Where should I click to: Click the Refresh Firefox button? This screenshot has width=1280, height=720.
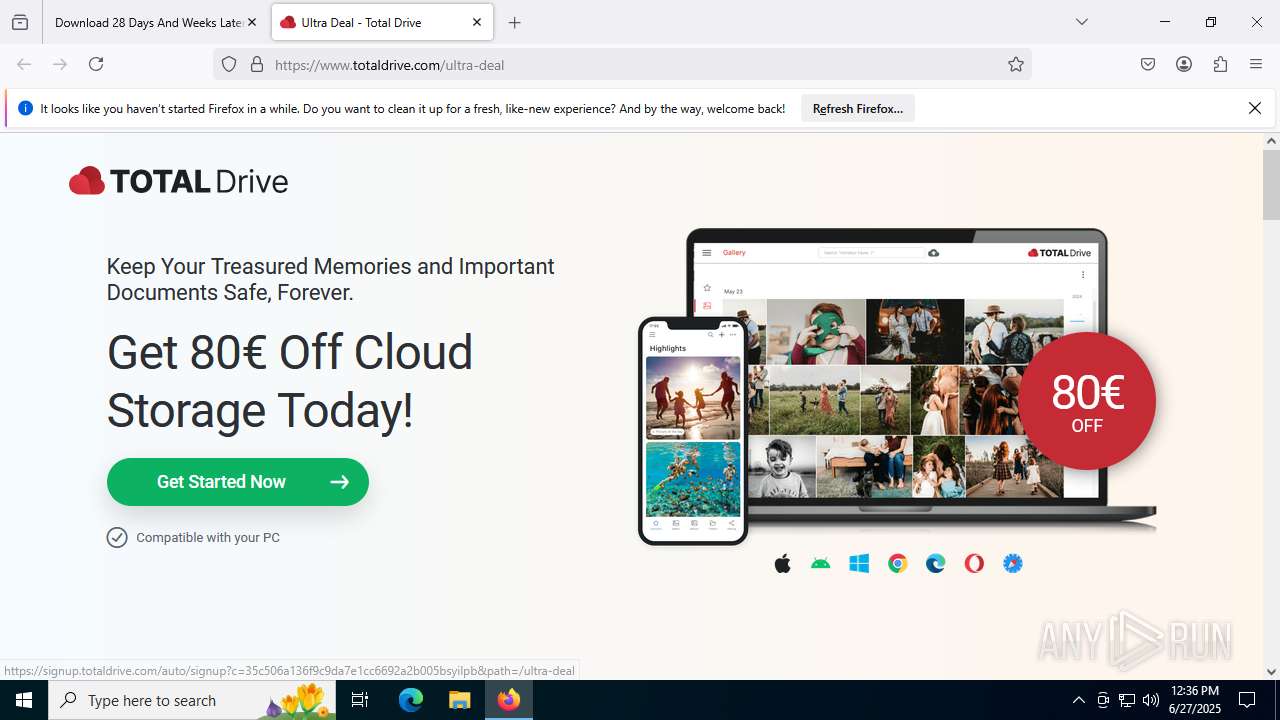click(x=858, y=108)
